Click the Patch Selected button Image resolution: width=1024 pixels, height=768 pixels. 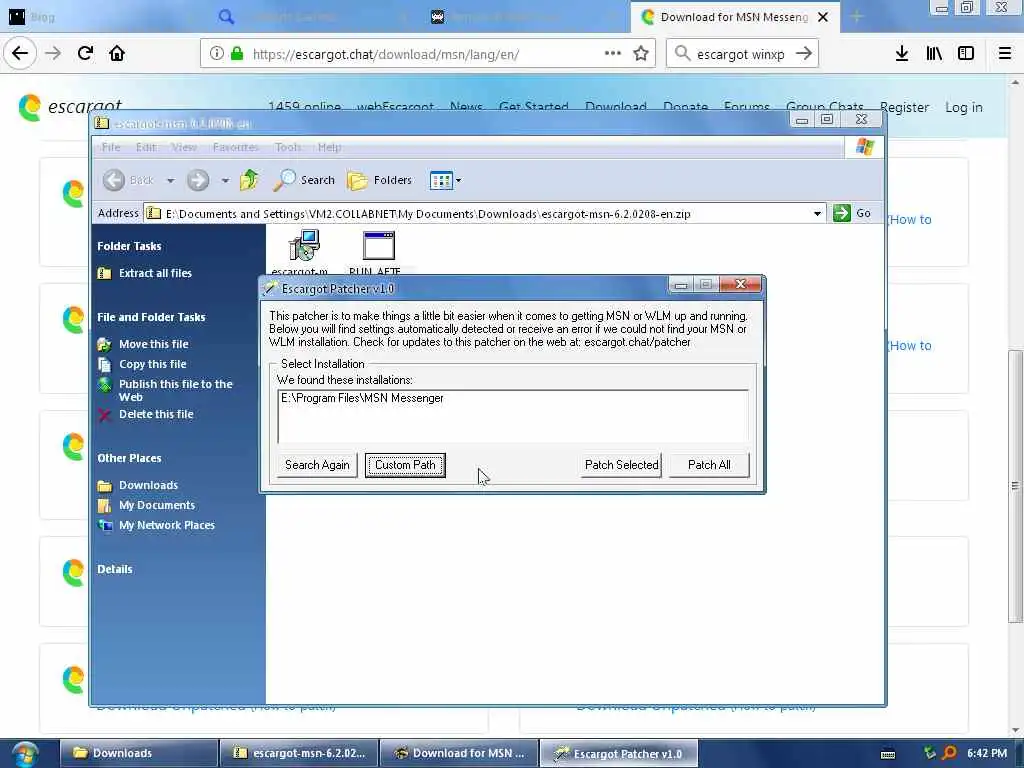click(621, 465)
